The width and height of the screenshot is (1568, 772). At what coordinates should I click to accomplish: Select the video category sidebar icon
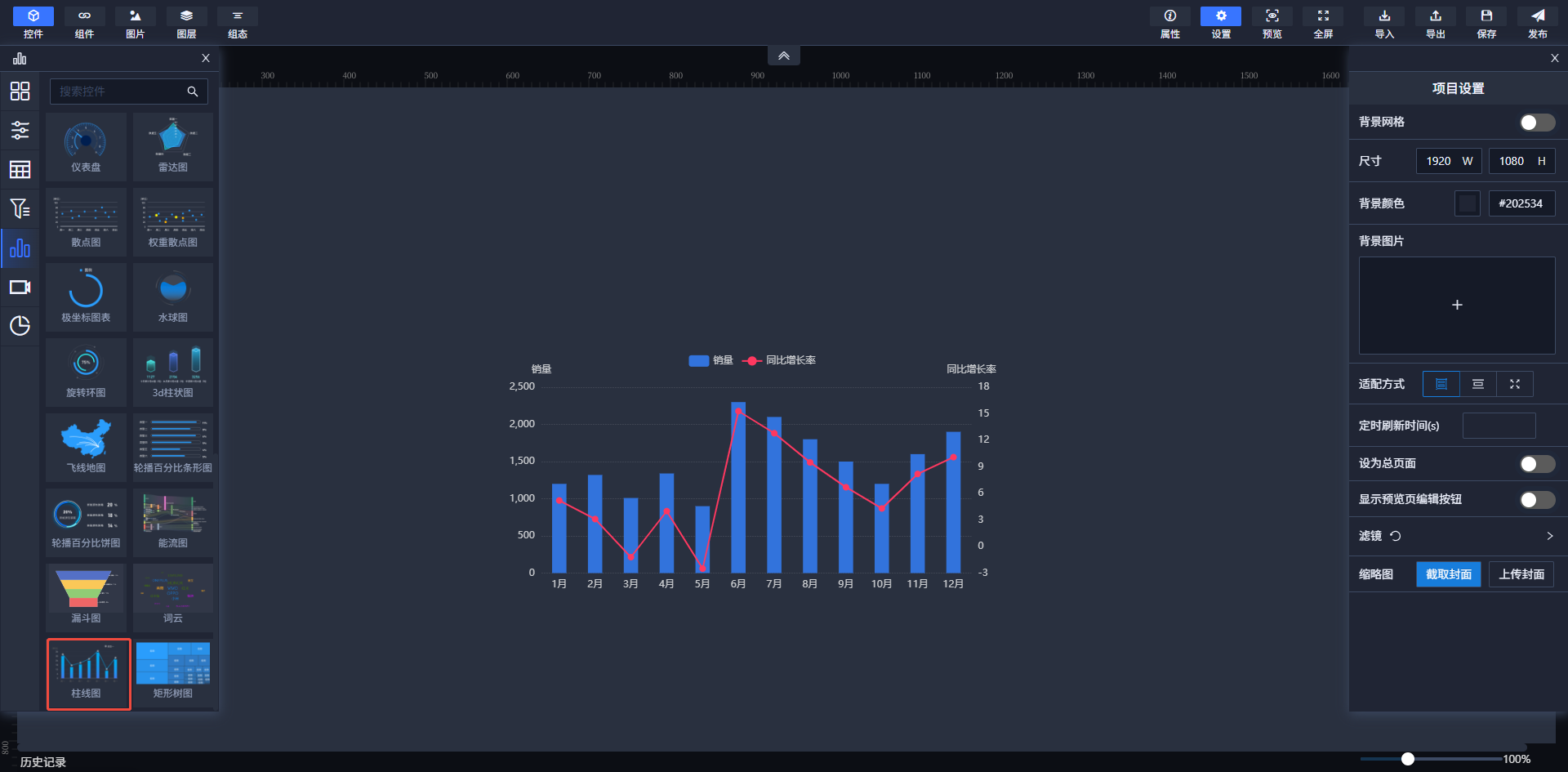tap(20, 287)
